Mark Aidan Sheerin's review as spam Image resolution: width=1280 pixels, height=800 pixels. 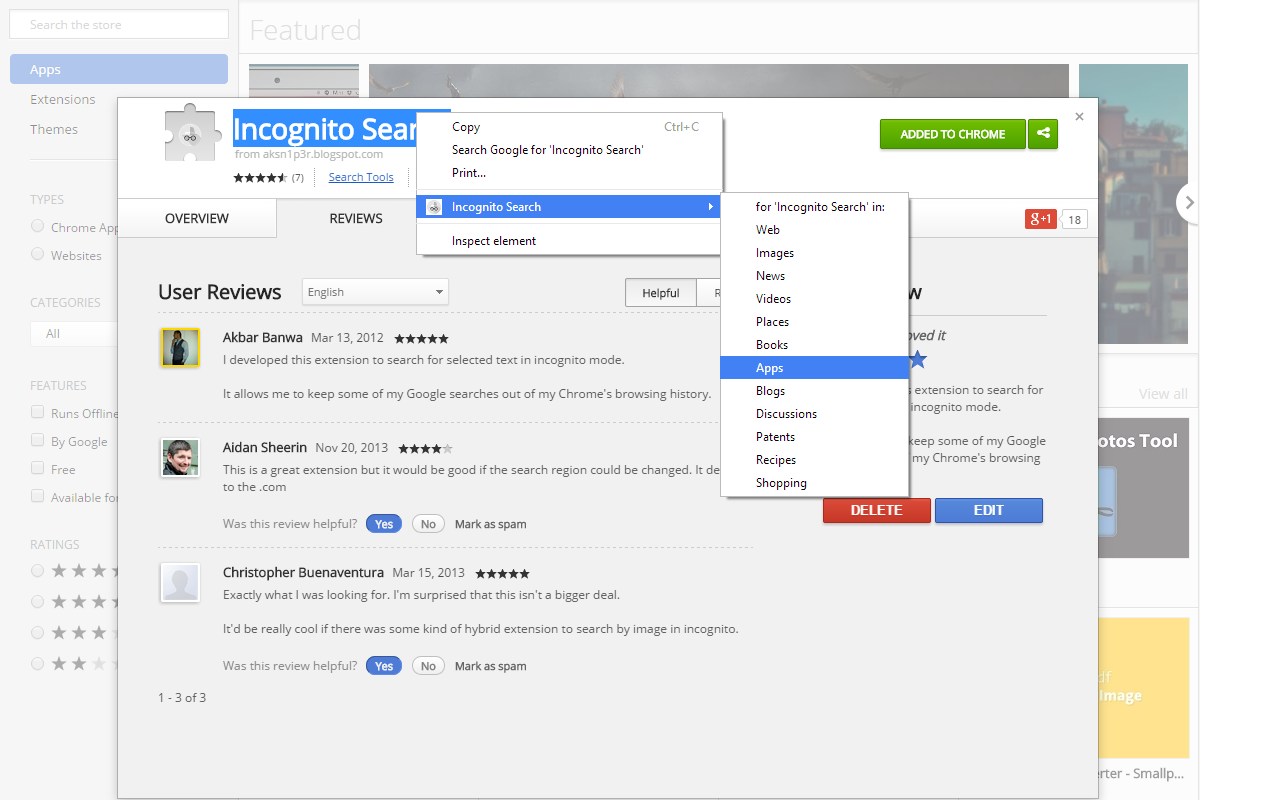490,524
